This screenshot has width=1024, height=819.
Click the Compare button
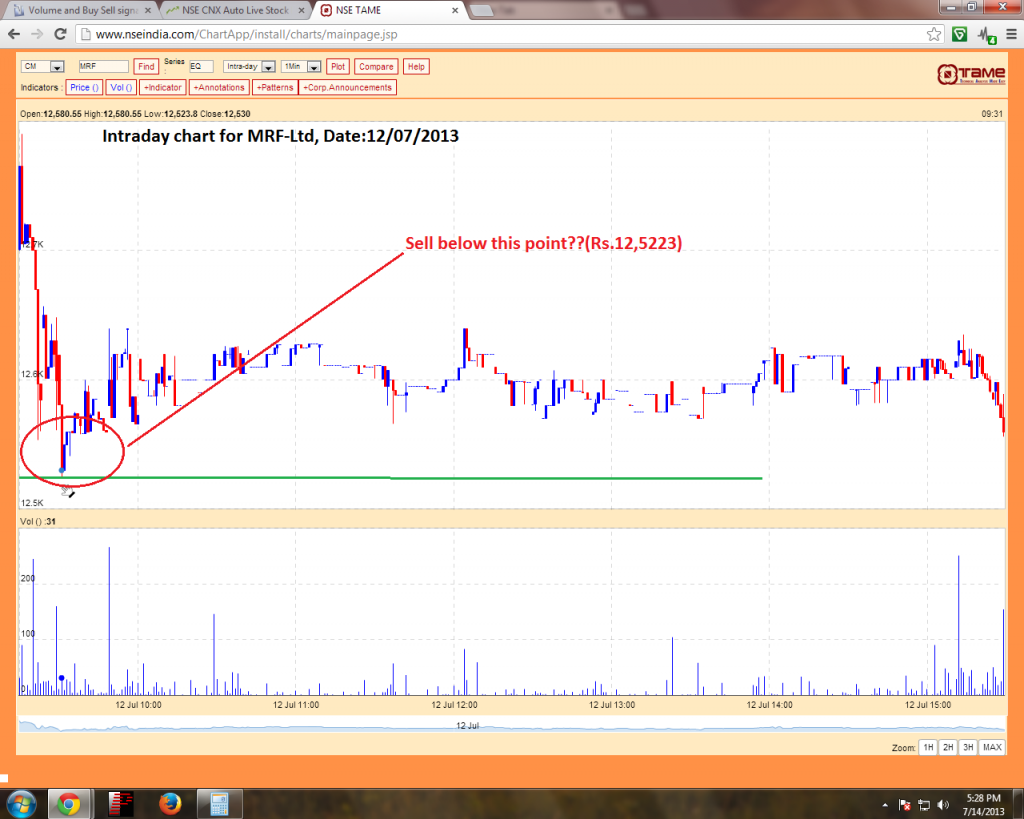pos(376,67)
